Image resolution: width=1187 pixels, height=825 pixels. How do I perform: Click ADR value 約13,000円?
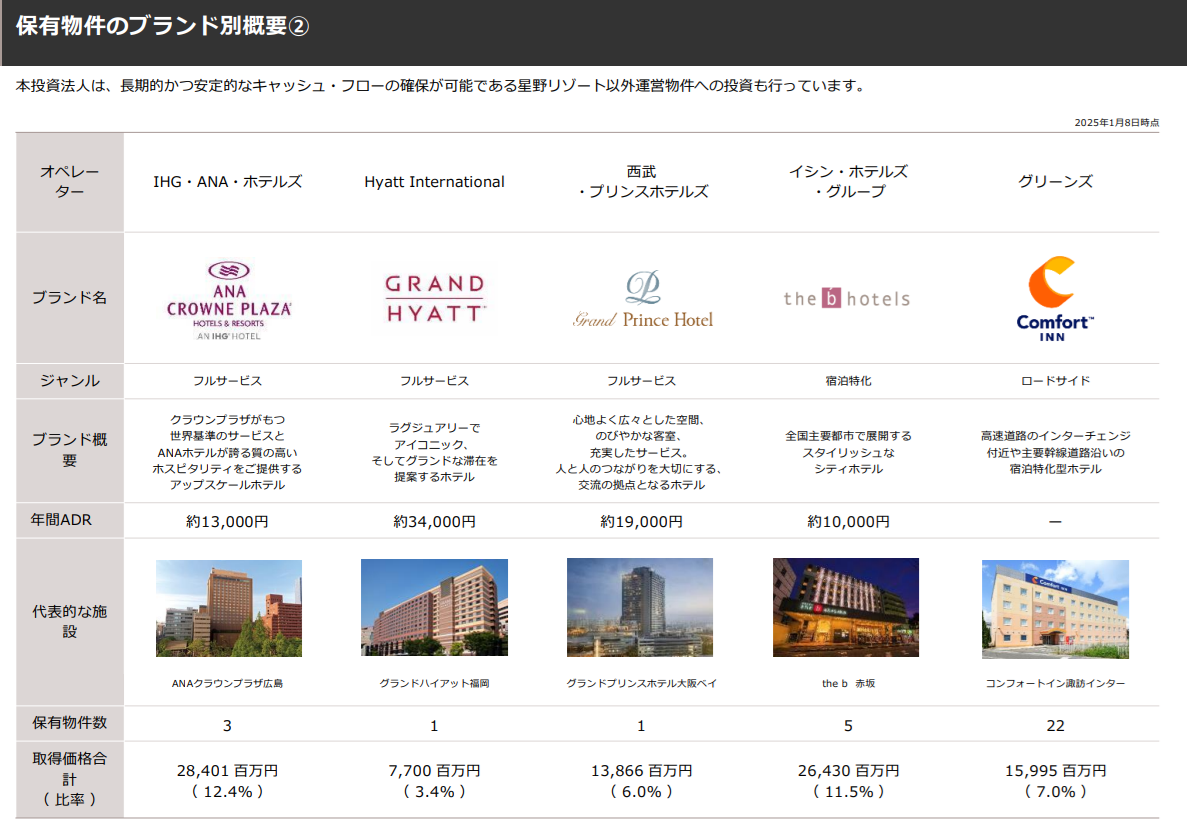(227, 521)
